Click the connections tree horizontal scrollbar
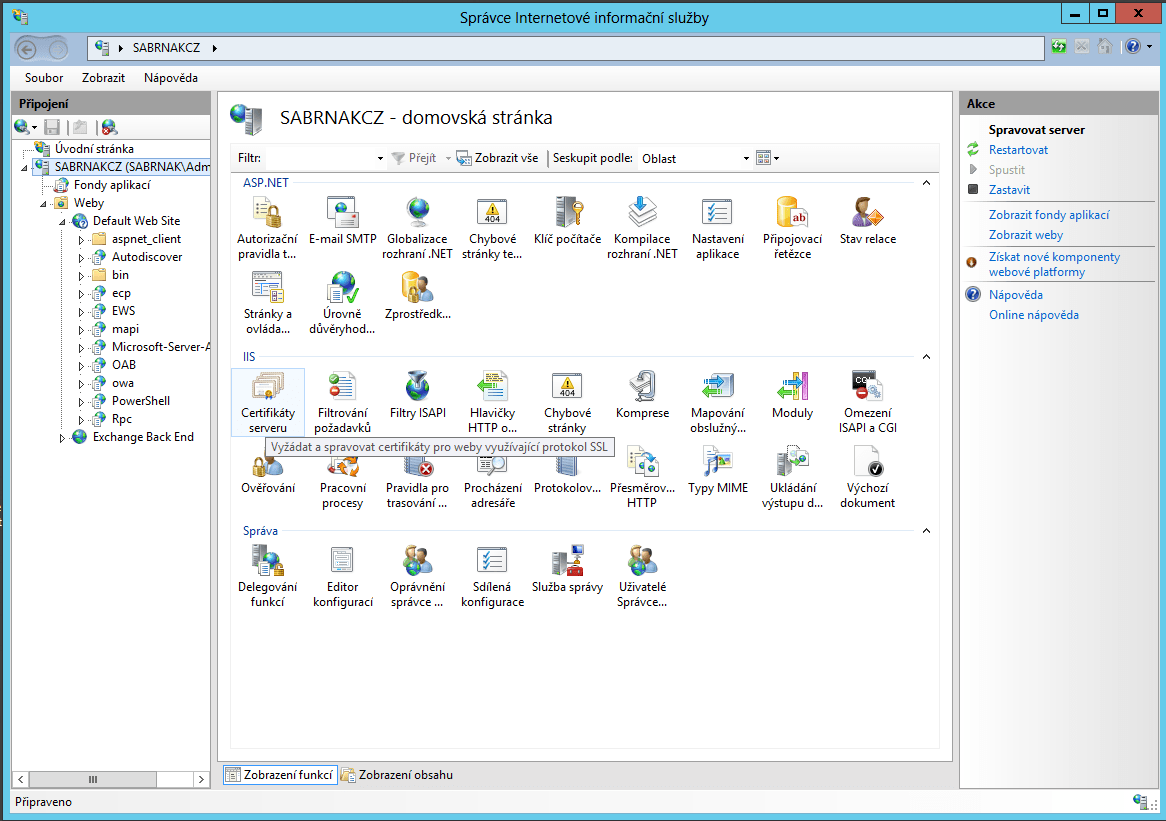1166x821 pixels. coord(92,780)
